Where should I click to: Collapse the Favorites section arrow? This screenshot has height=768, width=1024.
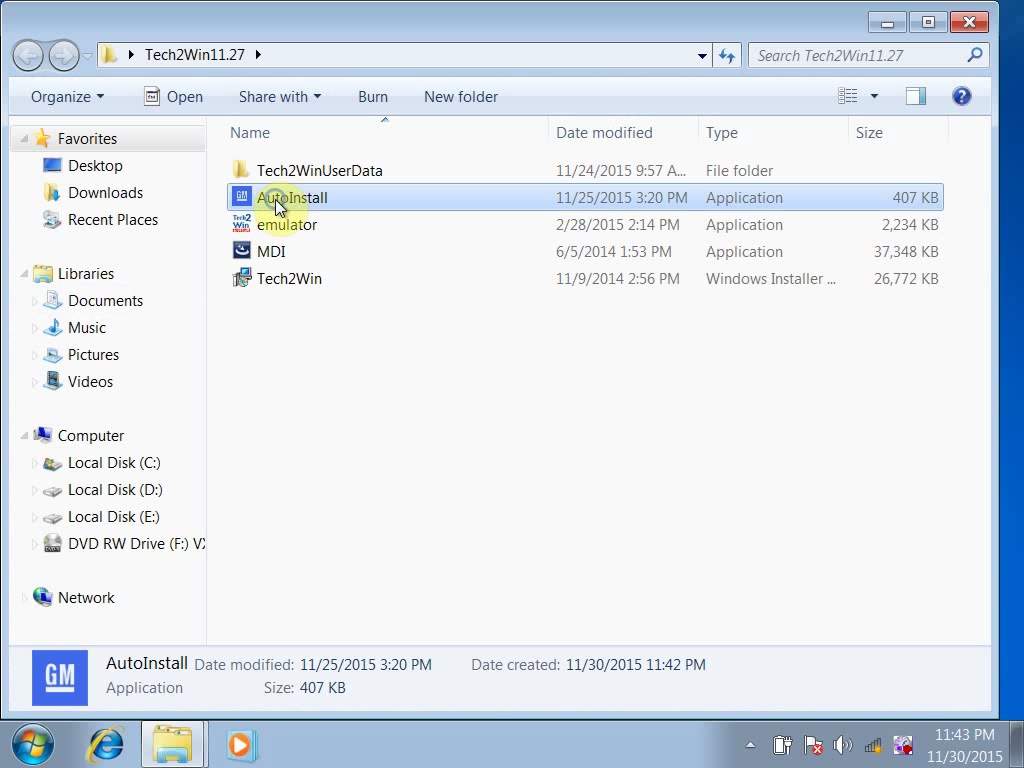tap(24, 138)
